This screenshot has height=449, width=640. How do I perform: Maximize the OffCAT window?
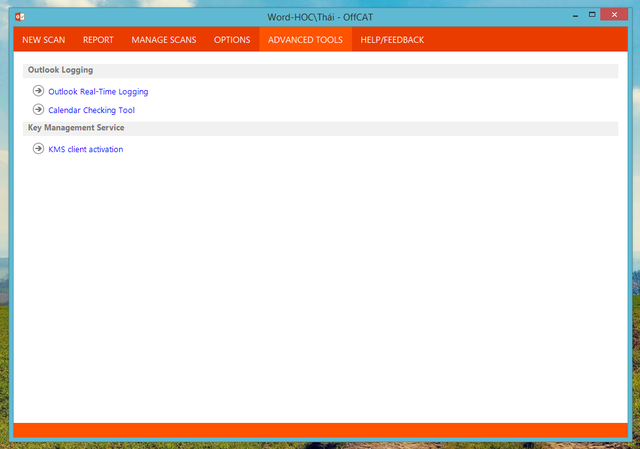point(594,15)
